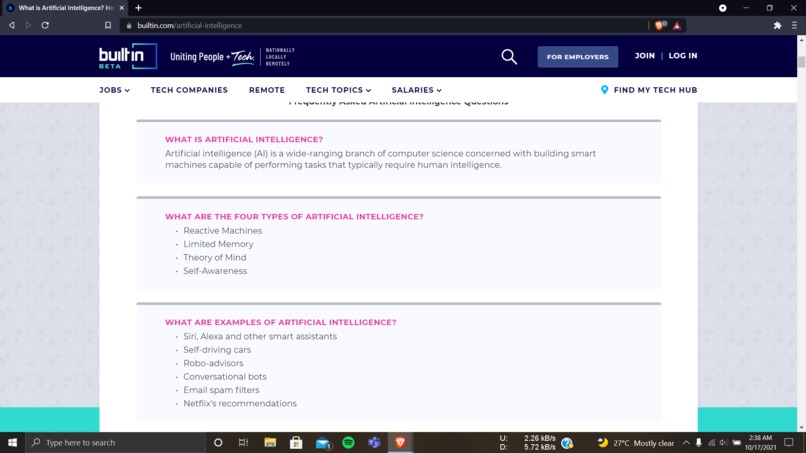Click heading What Are The Four Types
Viewport: 806px width, 453px height.
[x=294, y=216]
